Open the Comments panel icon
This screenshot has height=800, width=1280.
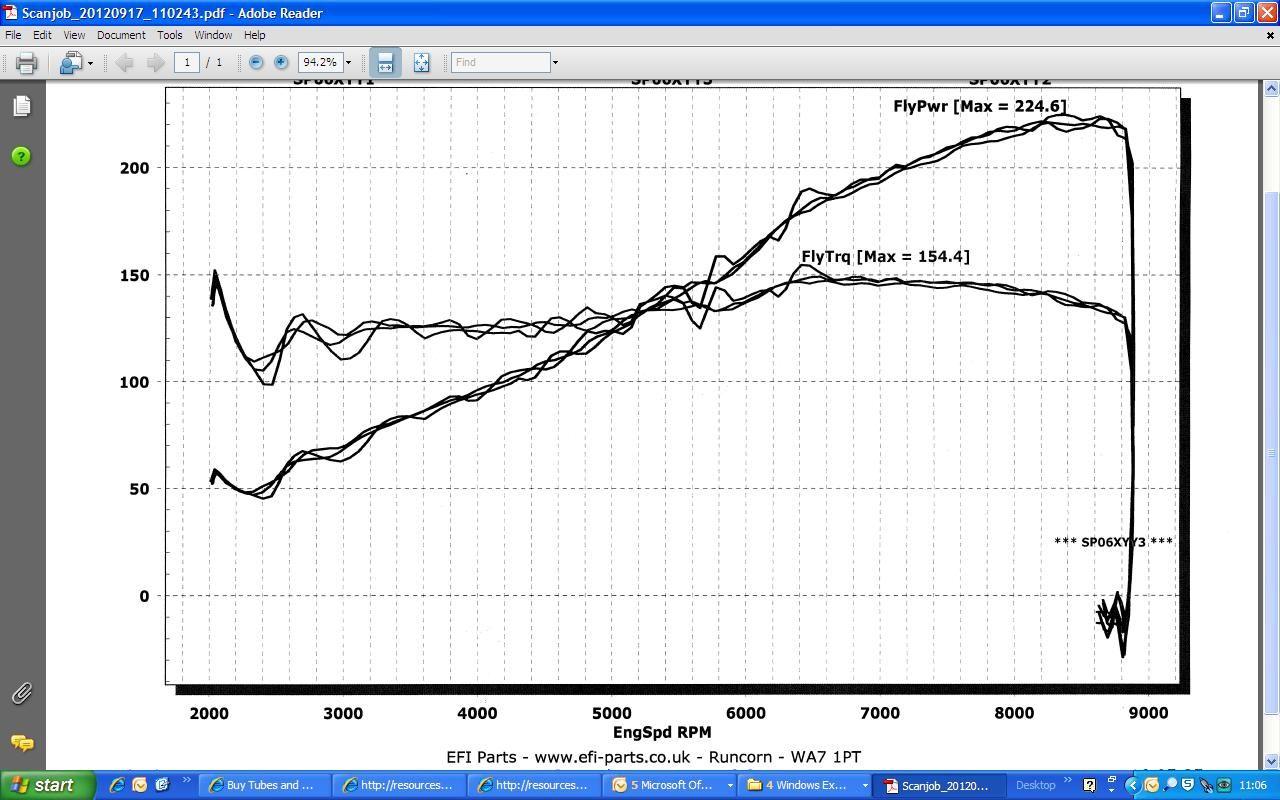[21, 743]
